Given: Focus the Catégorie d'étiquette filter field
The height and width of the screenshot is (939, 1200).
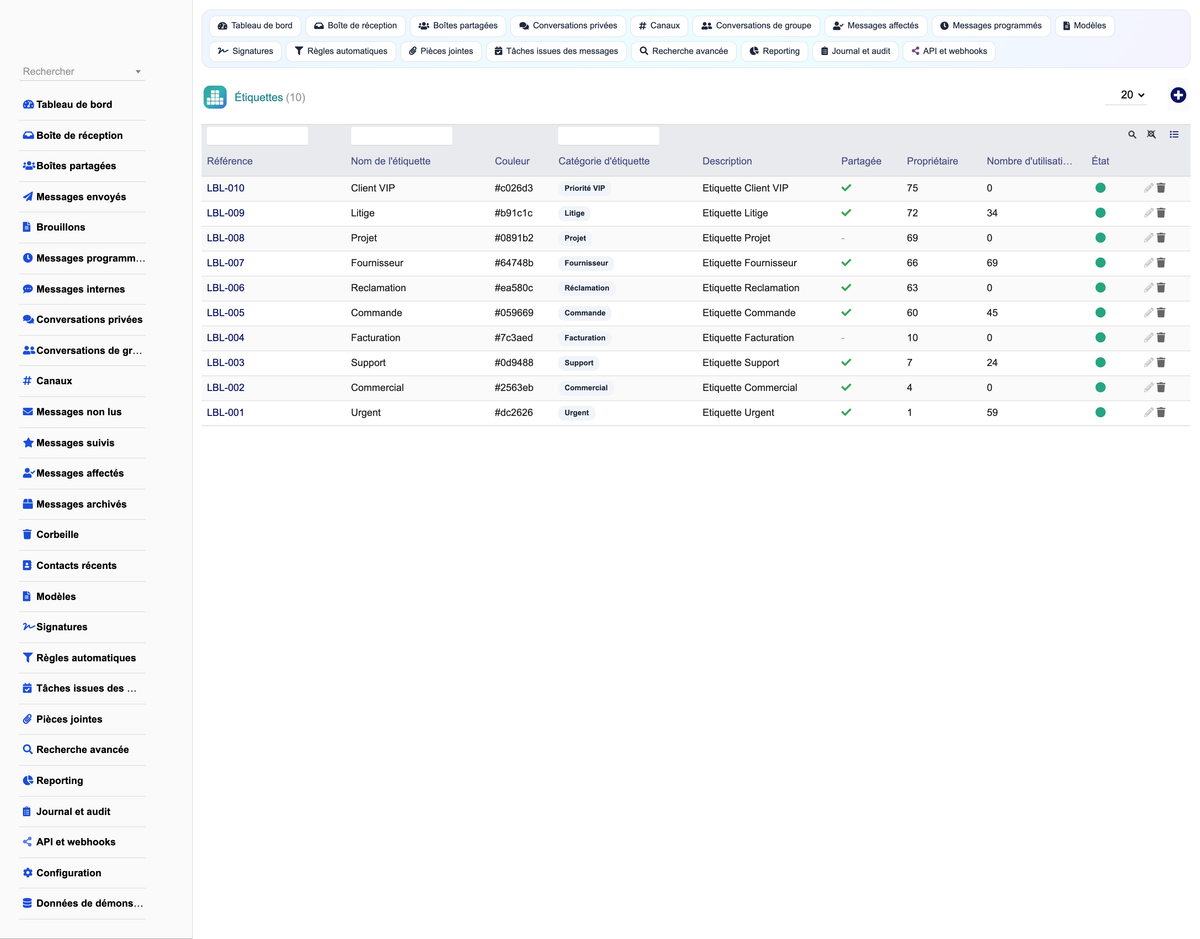Looking at the screenshot, I should [x=608, y=135].
